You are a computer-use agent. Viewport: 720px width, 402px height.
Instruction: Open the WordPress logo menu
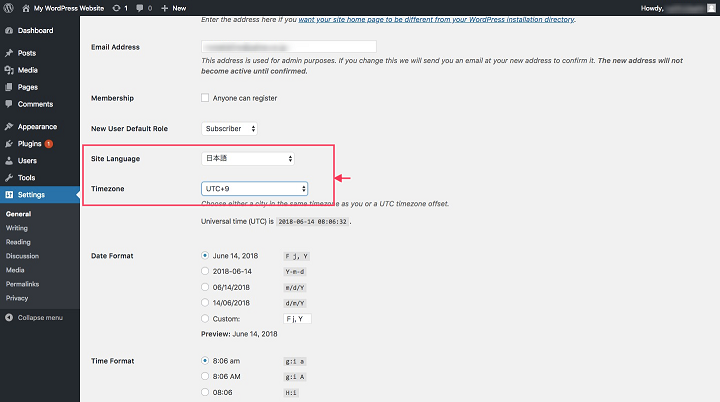coord(8,8)
